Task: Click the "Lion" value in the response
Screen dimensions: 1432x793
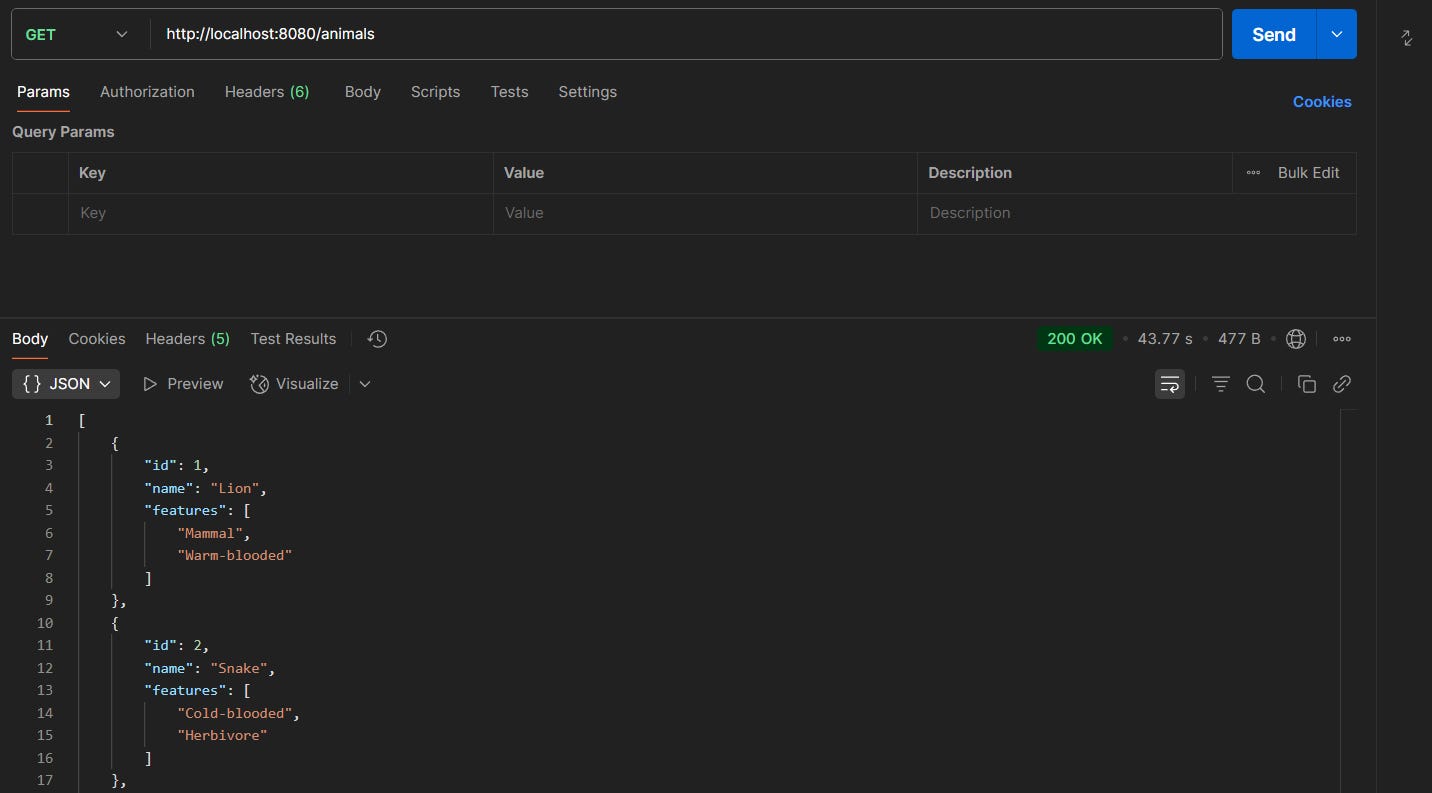Action: [237, 488]
